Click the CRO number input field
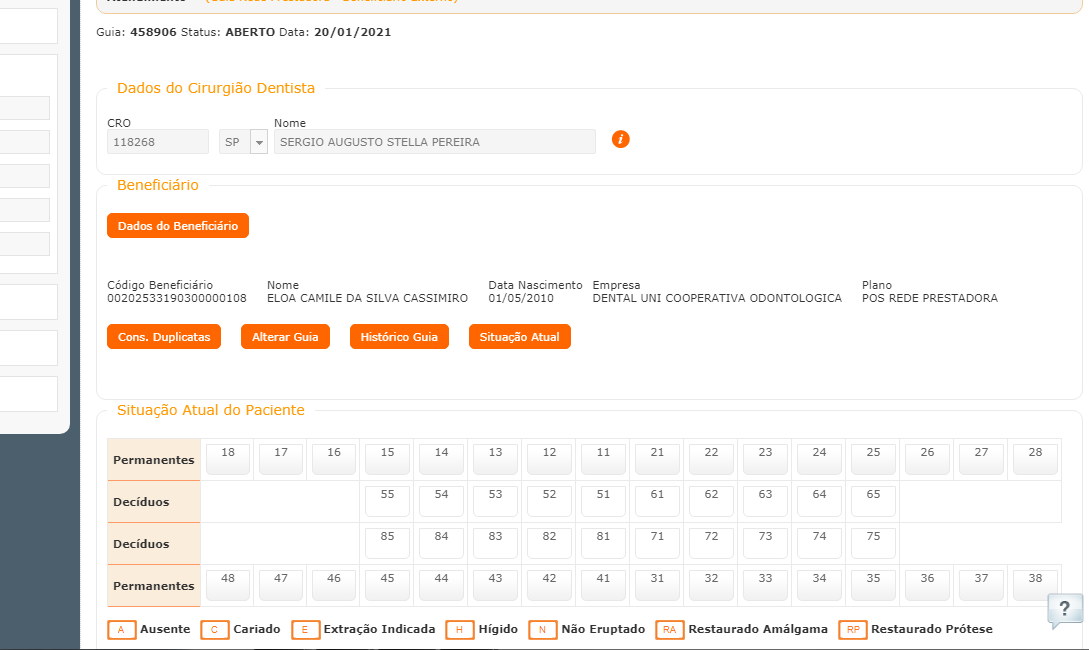1089x650 pixels. tap(158, 142)
